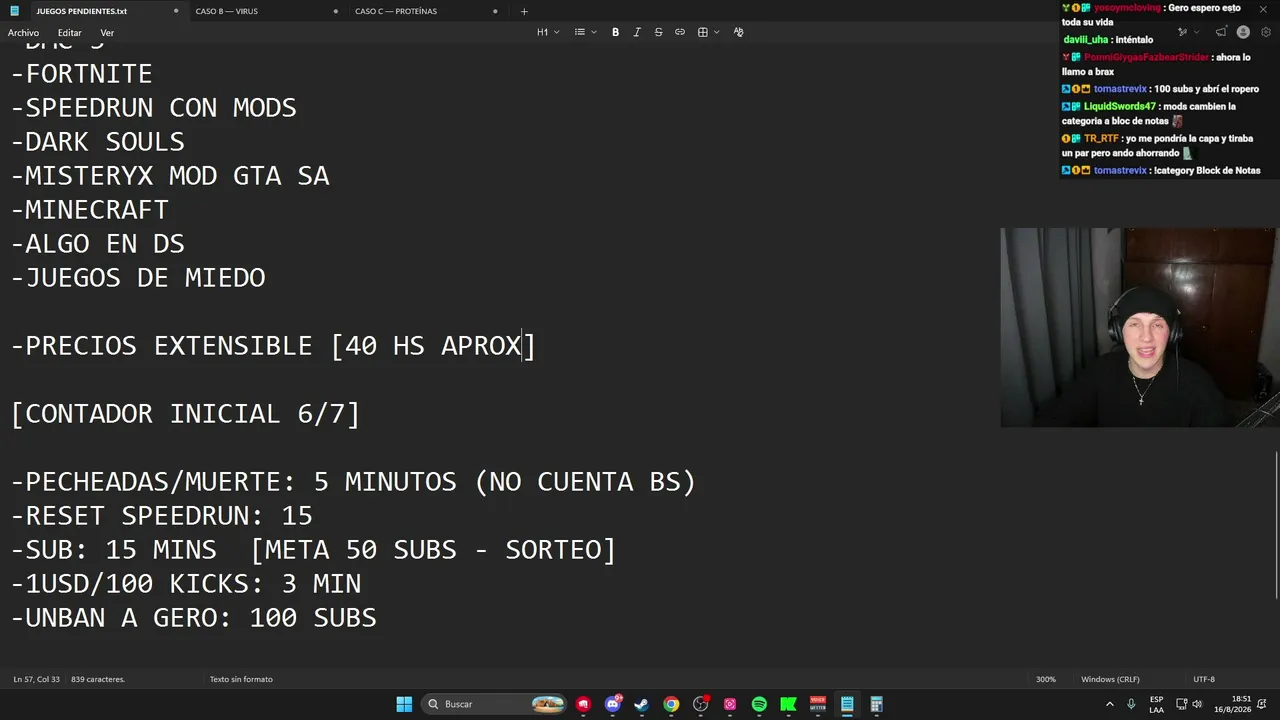Open the Notepad icon on the taskbar
Screen dimensions: 1280x720
click(x=847, y=704)
